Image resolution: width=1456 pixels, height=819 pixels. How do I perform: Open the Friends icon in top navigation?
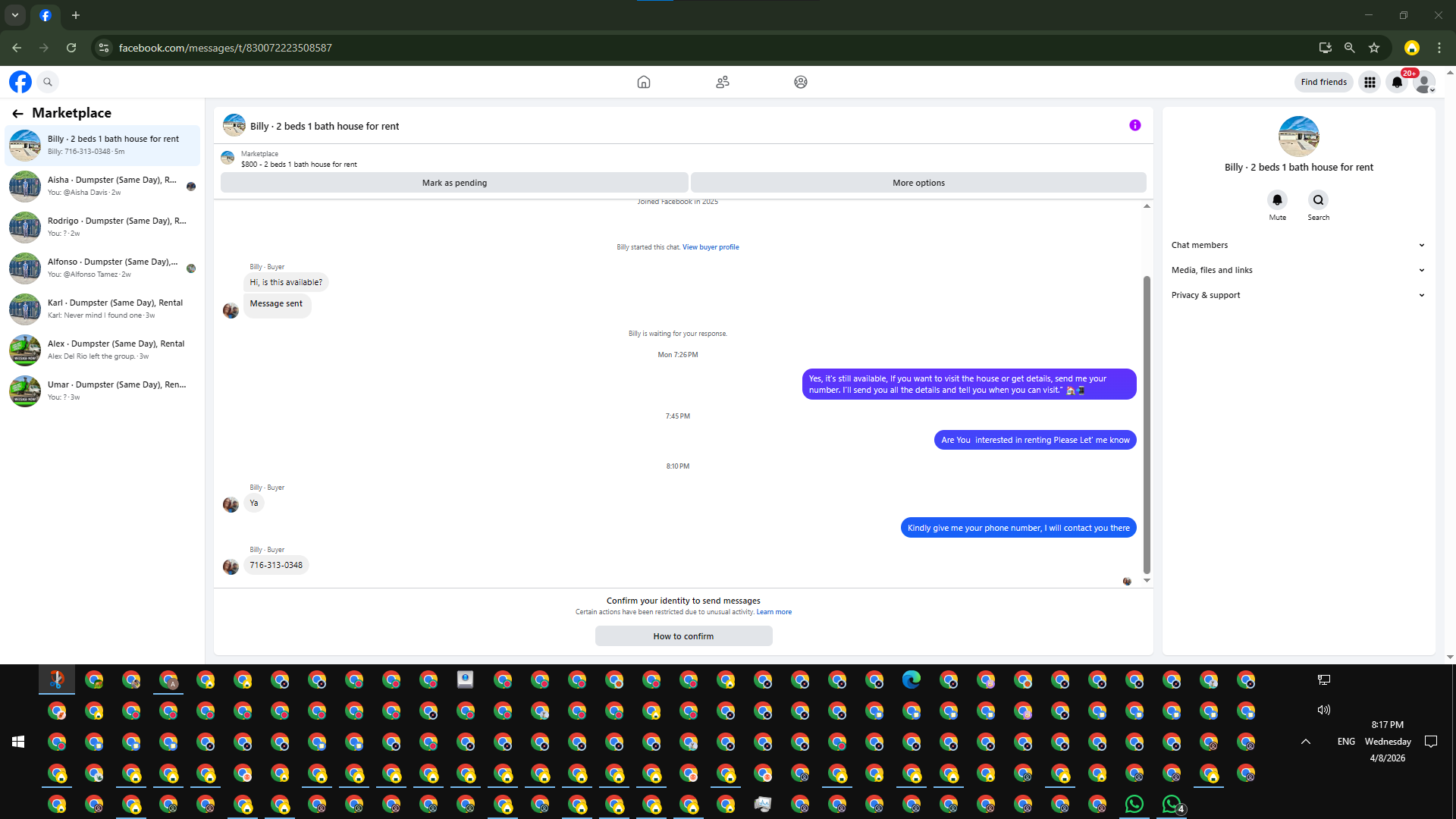click(x=722, y=82)
